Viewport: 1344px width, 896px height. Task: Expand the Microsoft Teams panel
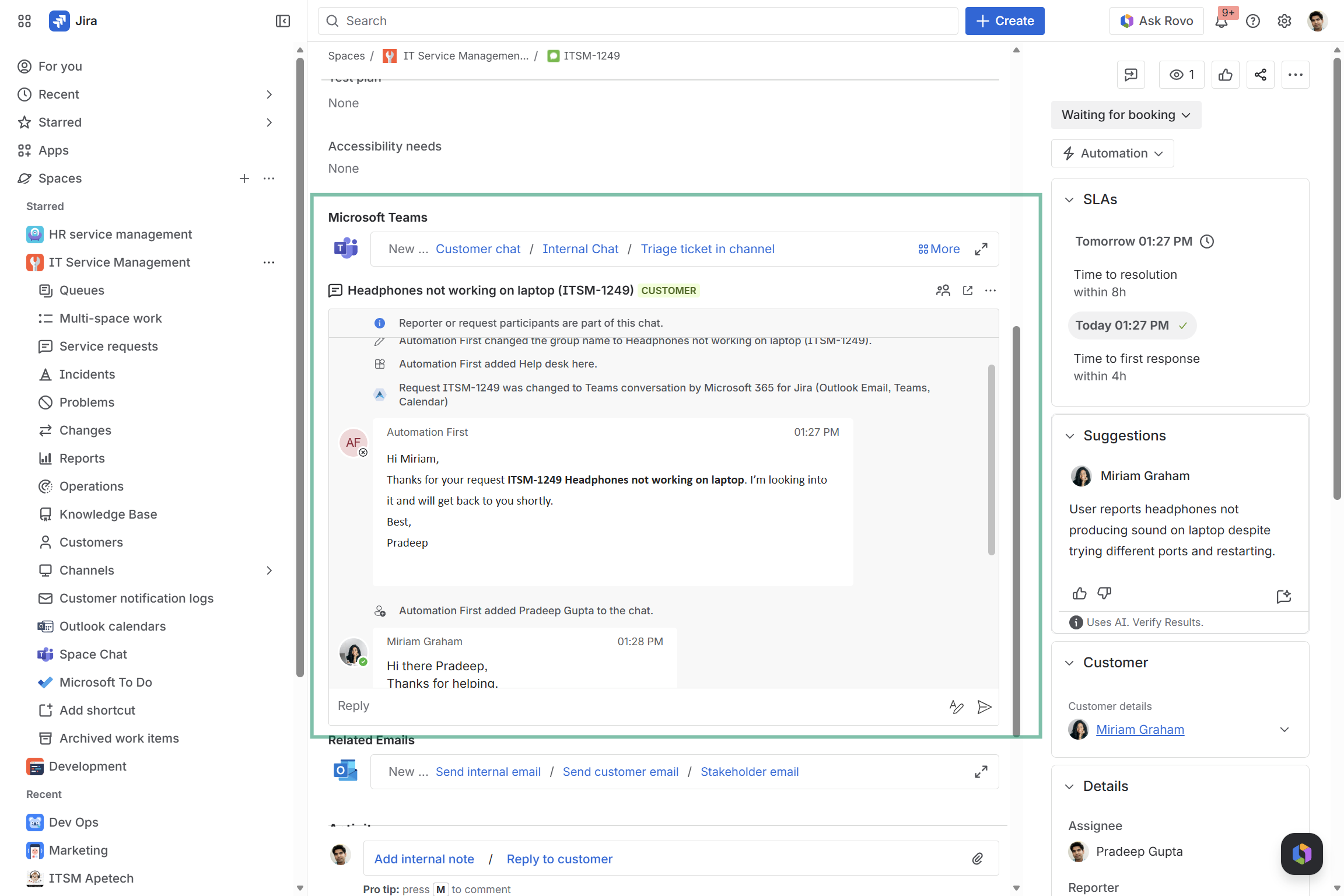(x=981, y=249)
